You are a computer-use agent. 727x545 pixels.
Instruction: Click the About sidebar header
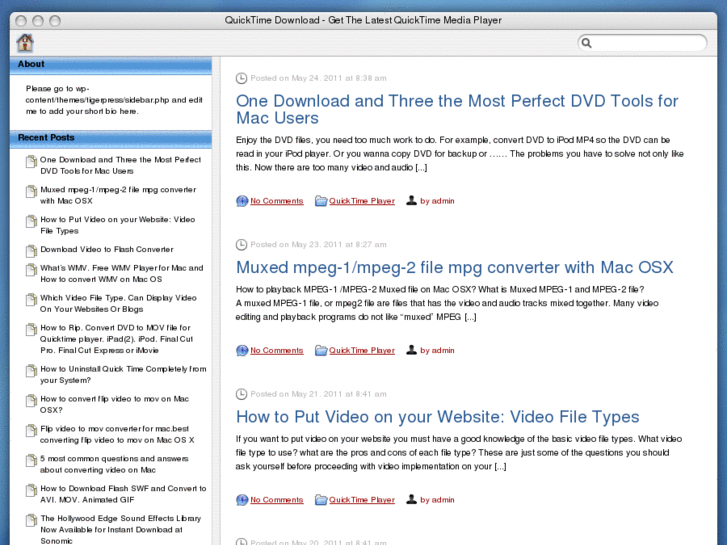(x=111, y=65)
